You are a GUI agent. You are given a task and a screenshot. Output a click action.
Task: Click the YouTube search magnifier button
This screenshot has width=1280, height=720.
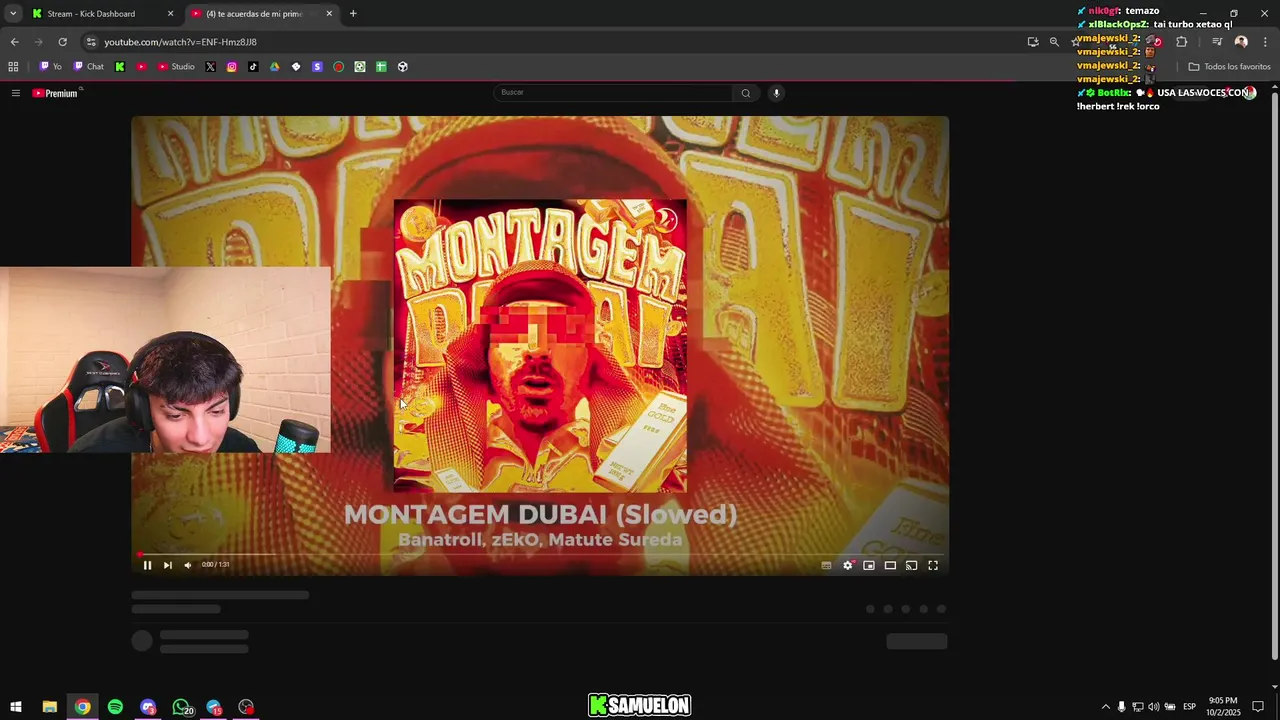coord(745,93)
